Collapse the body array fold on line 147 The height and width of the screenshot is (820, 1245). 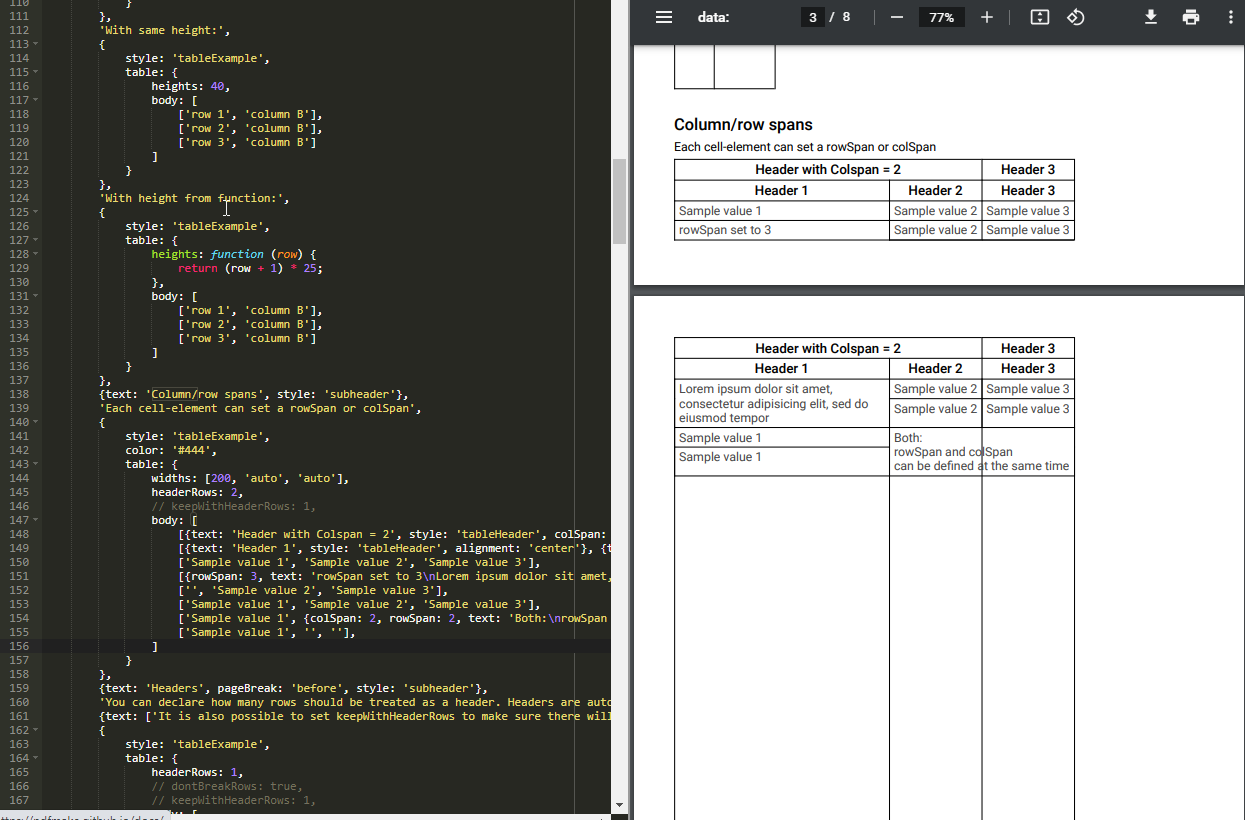[x=37, y=519]
